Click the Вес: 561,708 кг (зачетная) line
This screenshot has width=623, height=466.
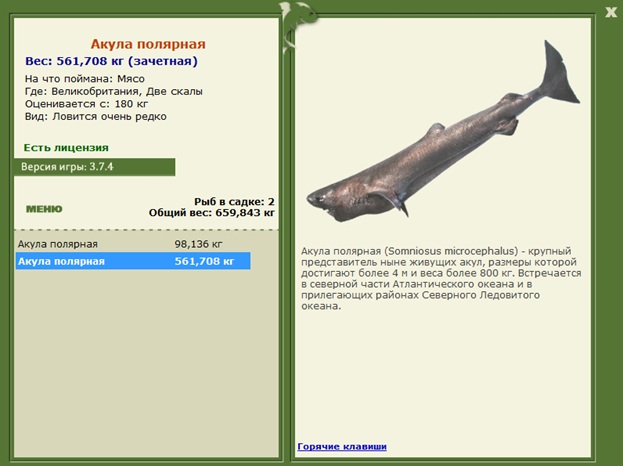pos(111,61)
